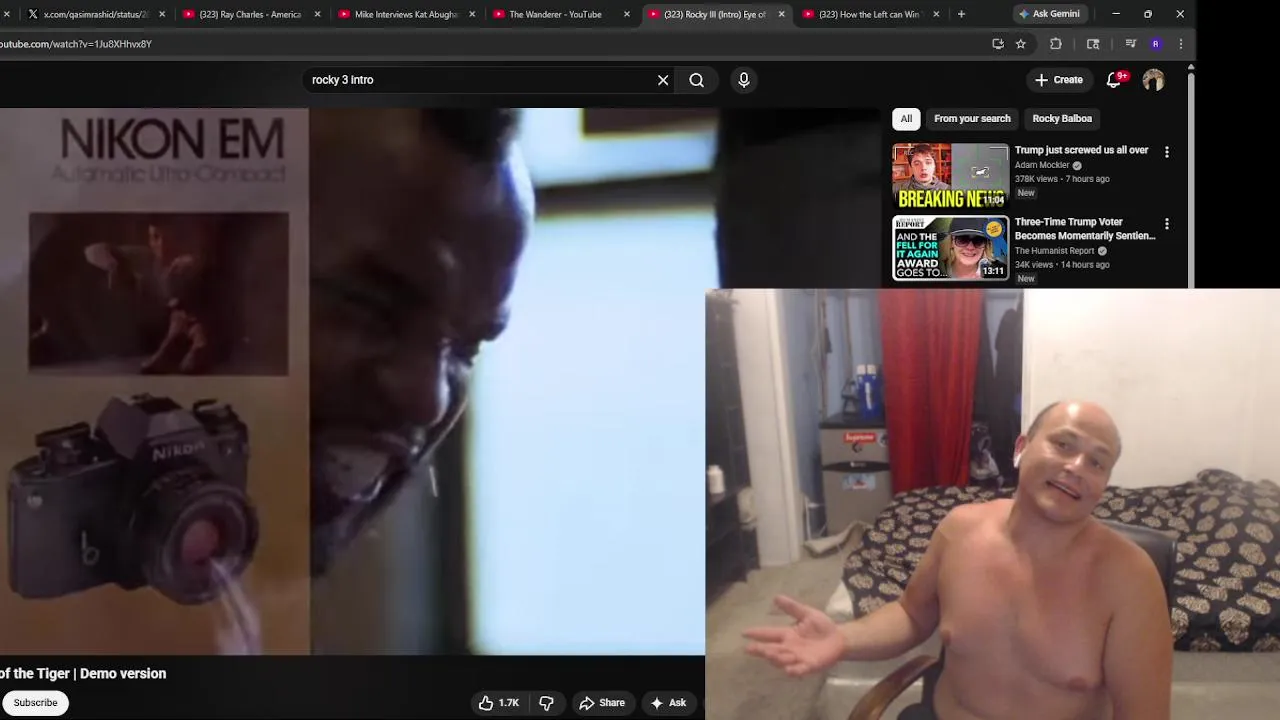Click the browser address bar URL

pyautogui.click(x=76, y=44)
